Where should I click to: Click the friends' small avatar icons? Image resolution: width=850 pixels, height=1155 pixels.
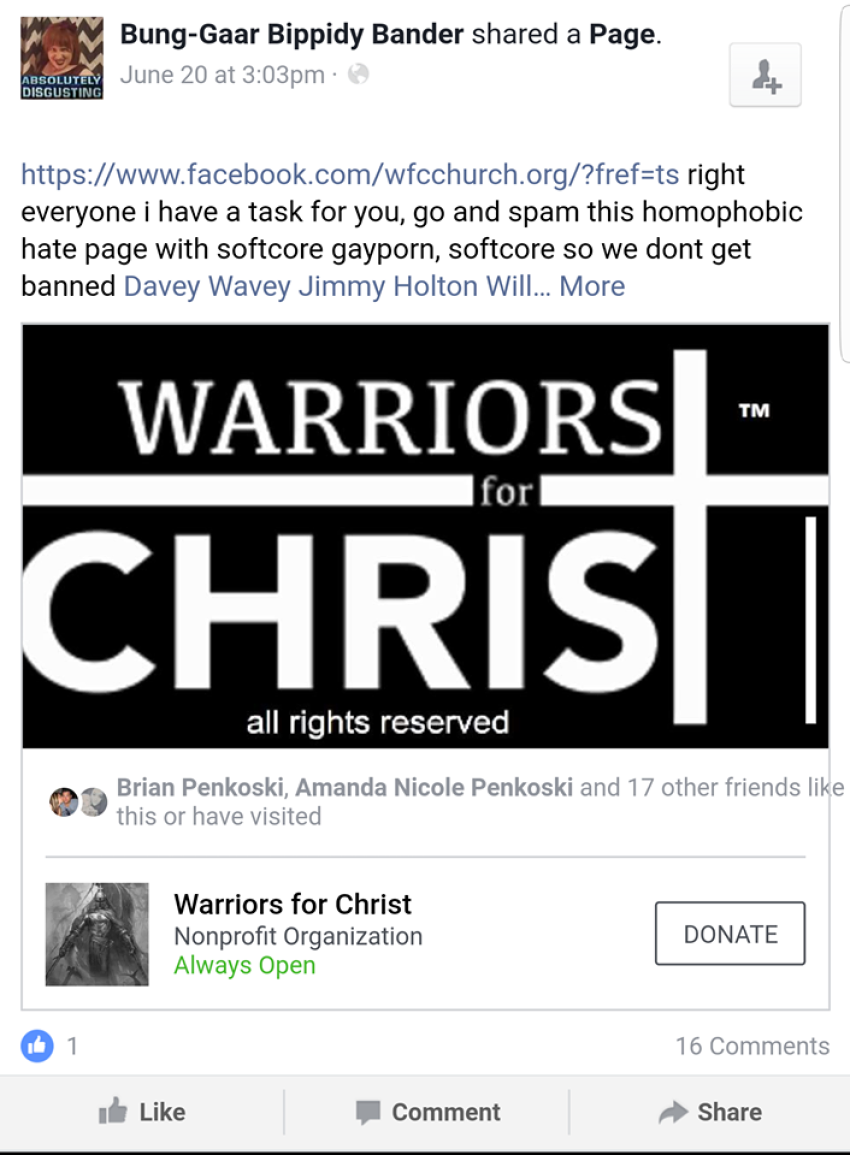[x=78, y=802]
